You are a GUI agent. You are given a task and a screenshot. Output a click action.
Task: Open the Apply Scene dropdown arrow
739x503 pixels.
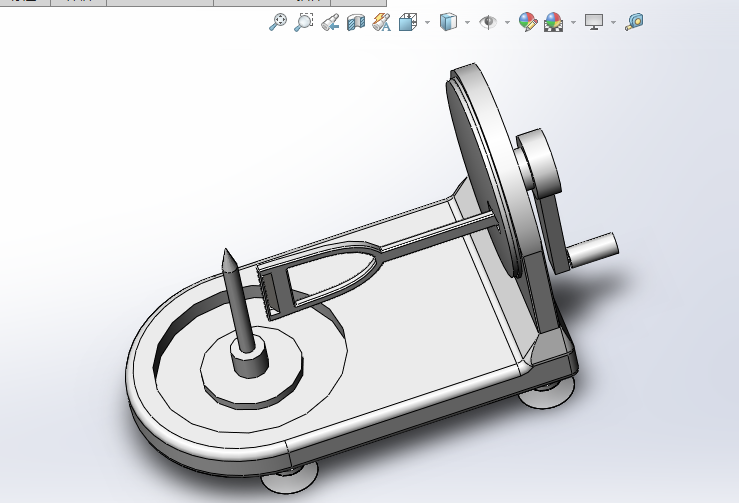coord(573,22)
